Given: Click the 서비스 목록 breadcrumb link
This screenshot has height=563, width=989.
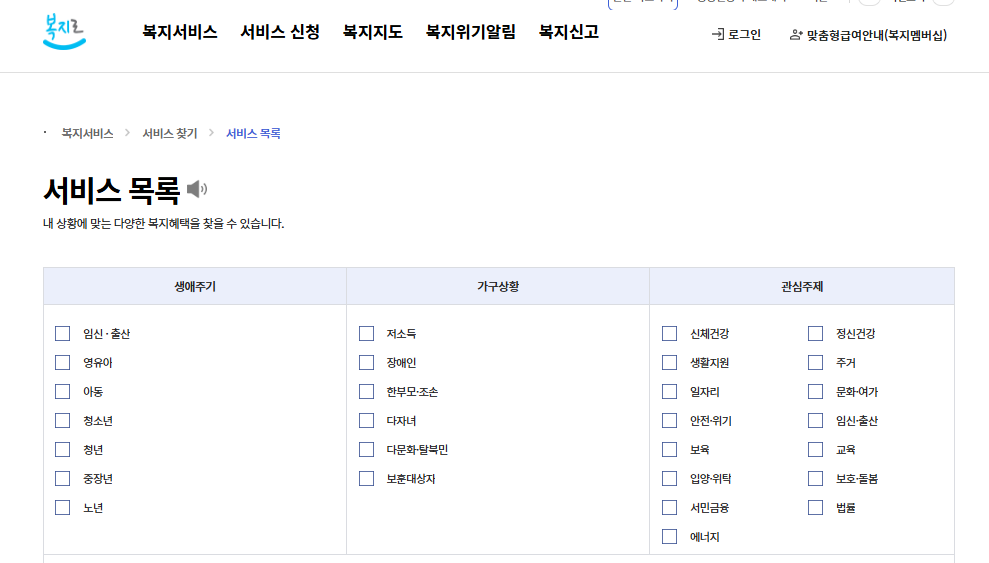Looking at the screenshot, I should [253, 133].
